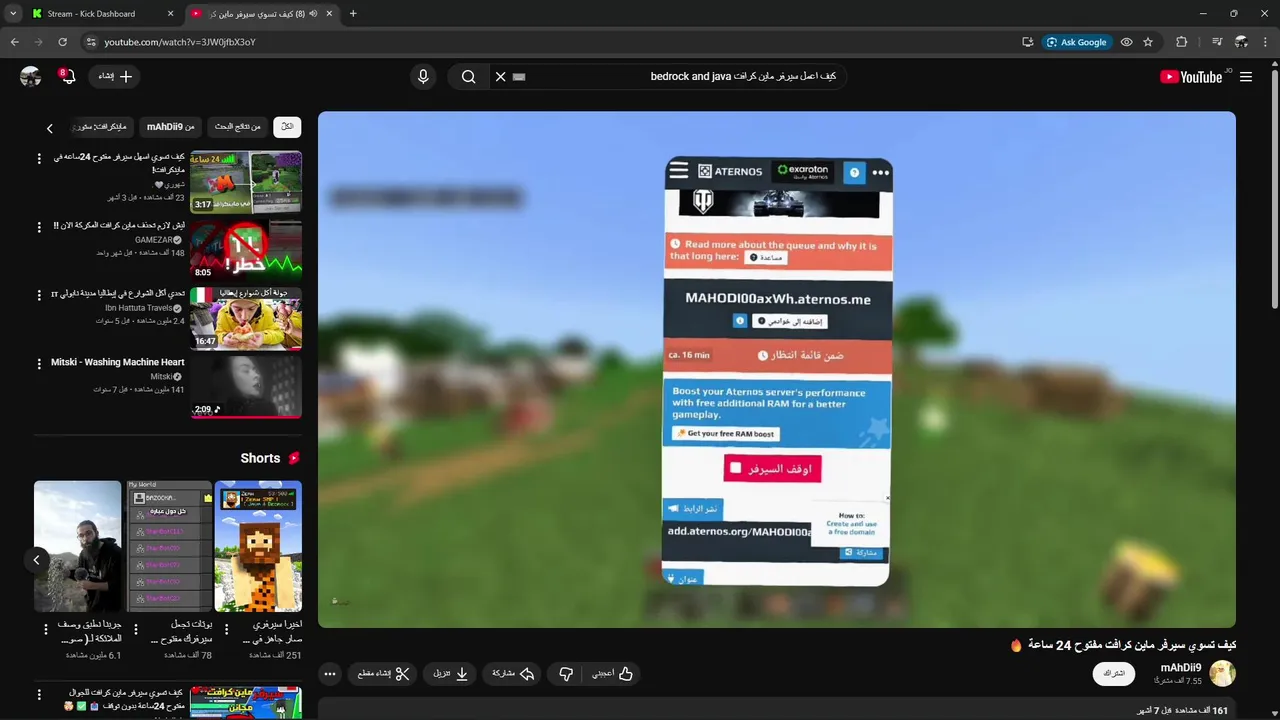Bookmark this page with star icon

1148,42
